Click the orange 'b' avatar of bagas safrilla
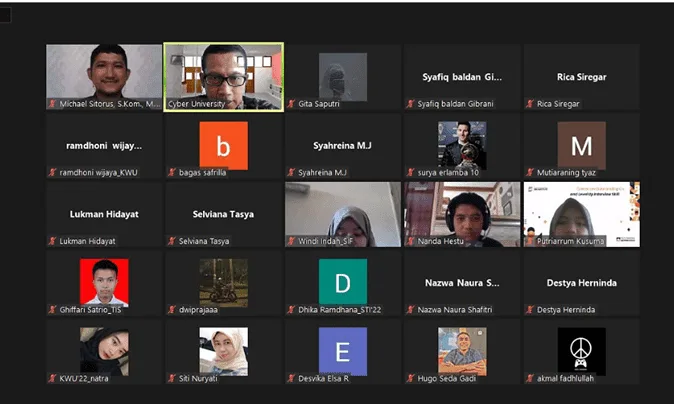Viewport: 674px width, 404px height. (x=224, y=146)
